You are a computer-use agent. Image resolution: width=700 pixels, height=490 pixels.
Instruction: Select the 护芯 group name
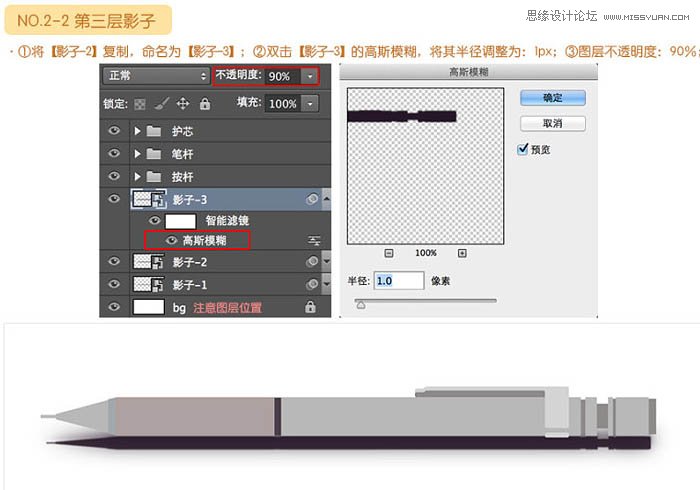tap(182, 131)
